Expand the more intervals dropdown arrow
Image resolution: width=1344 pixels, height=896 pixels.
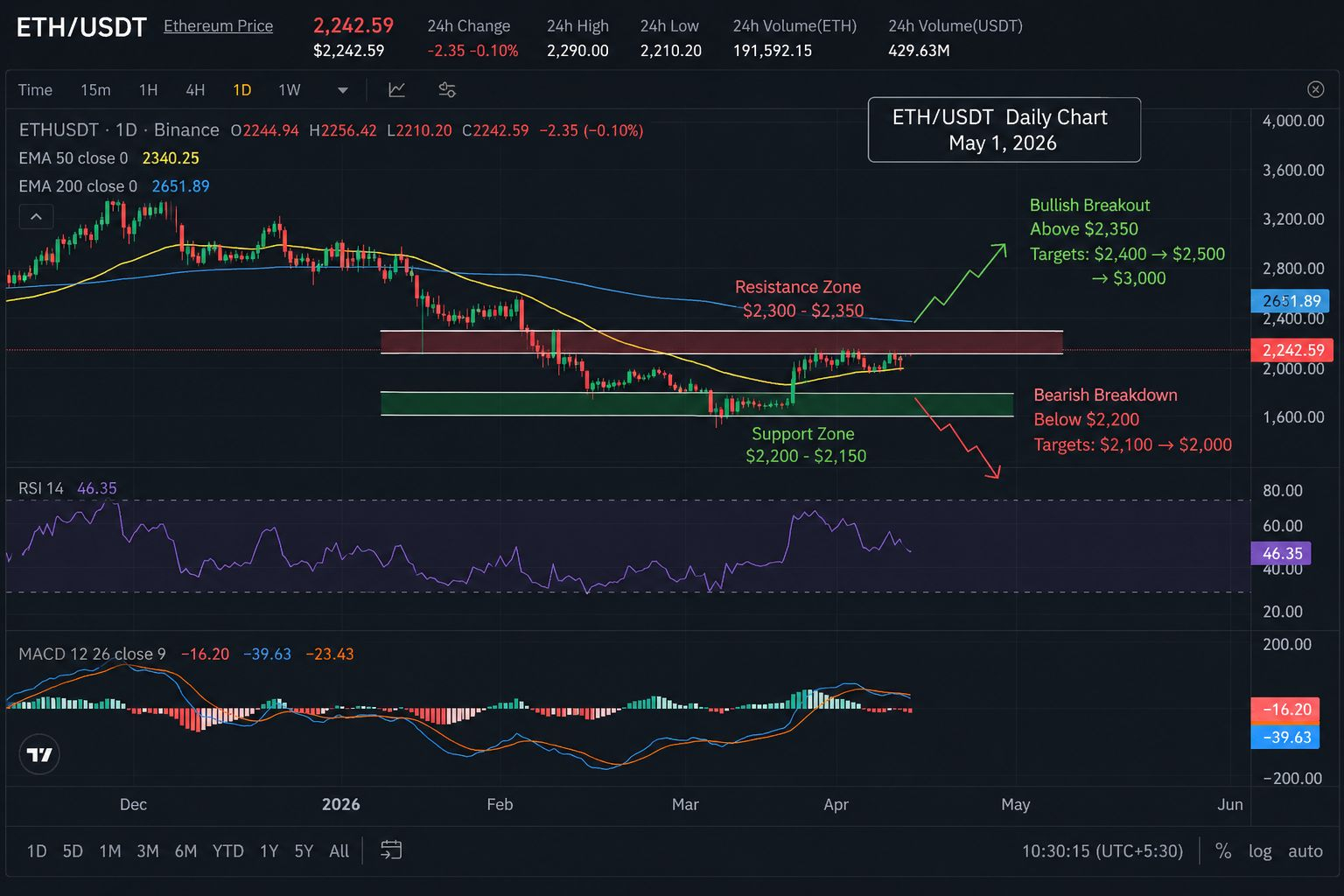click(343, 90)
